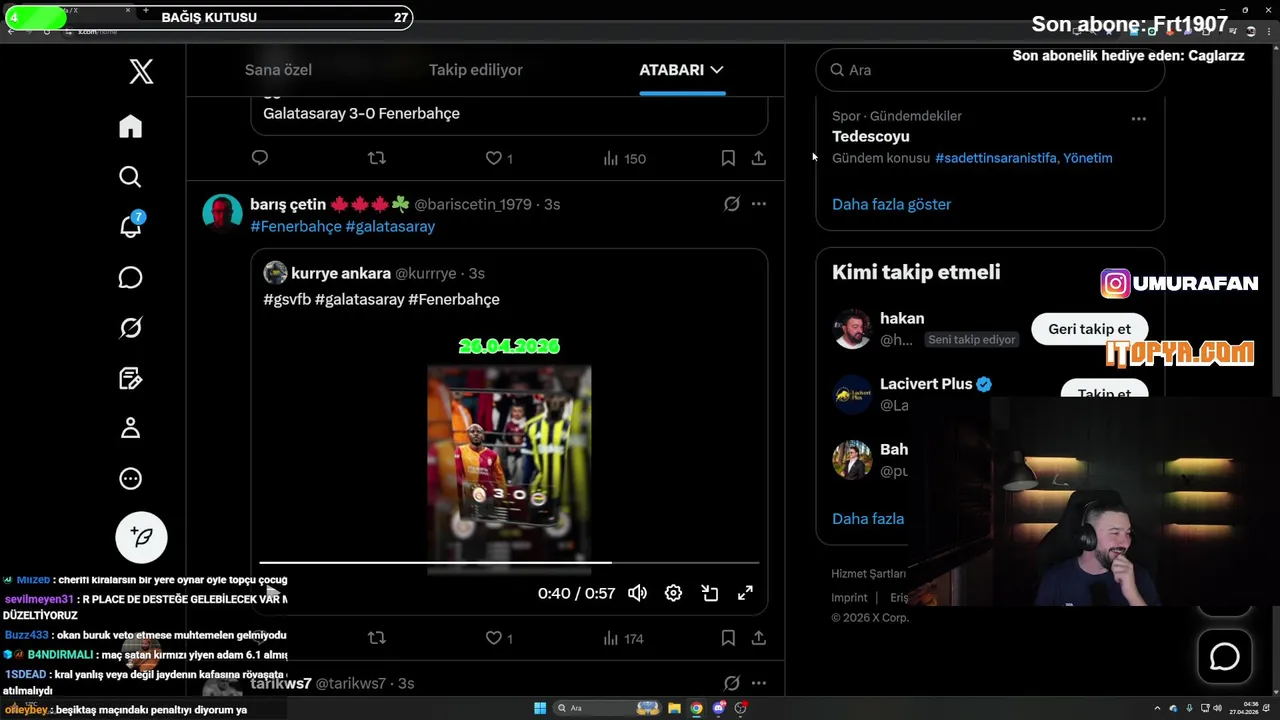The width and height of the screenshot is (1280, 720).
Task: Open the sidebar note-and-pencil icon
Action: coord(130,378)
